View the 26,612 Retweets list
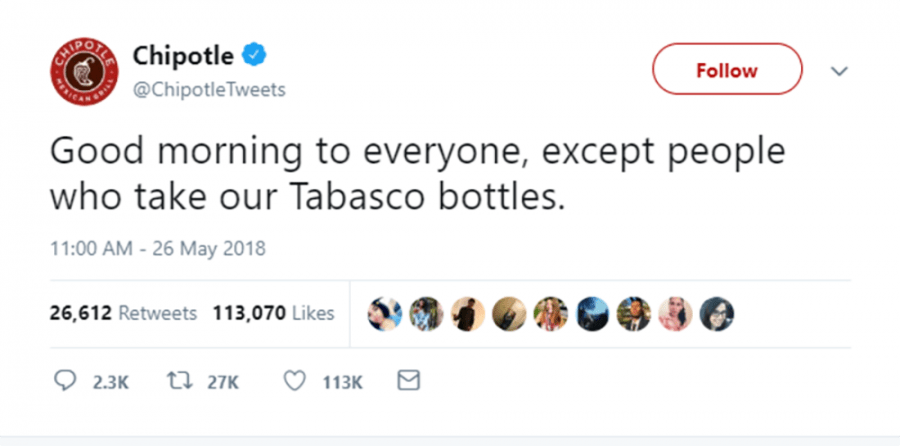 [x=123, y=313]
